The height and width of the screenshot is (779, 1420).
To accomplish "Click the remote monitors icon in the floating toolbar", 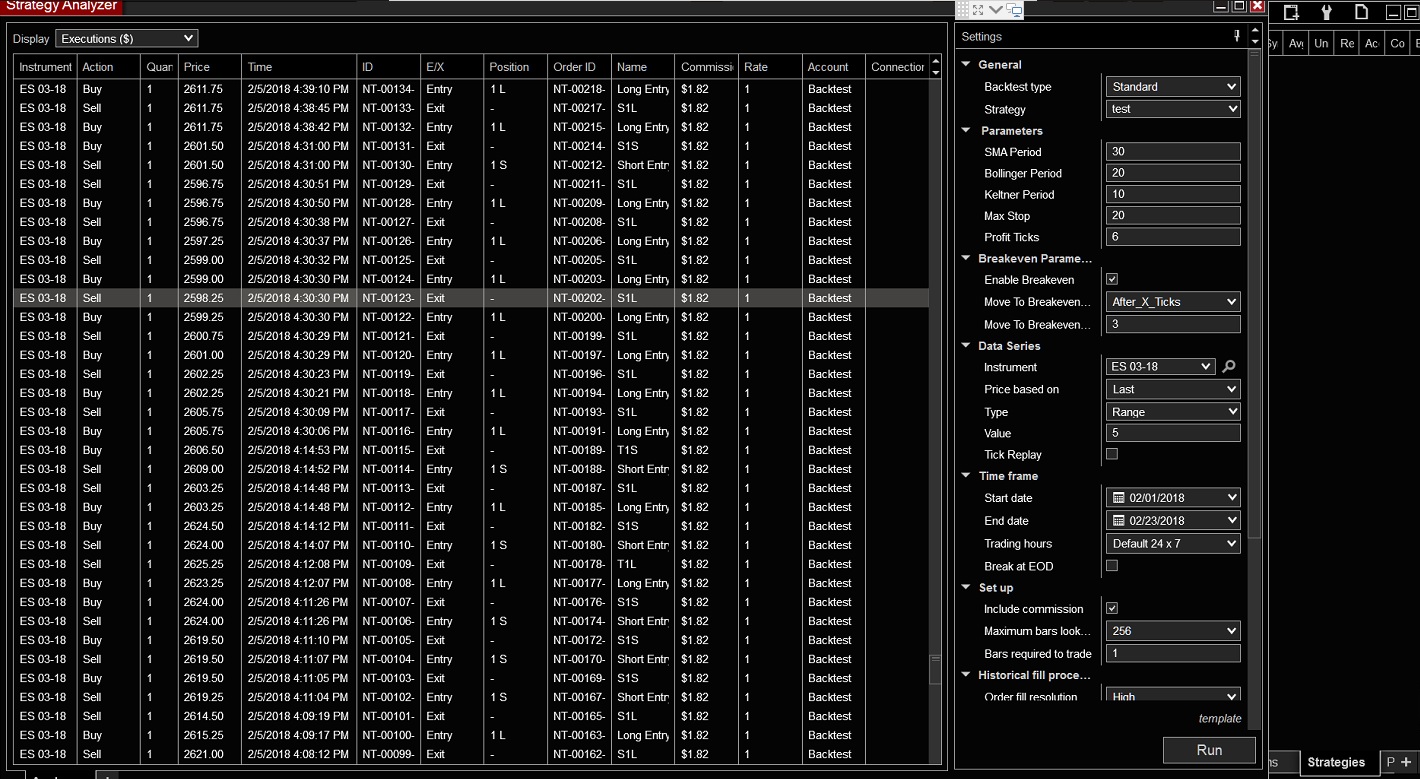I will [1014, 10].
